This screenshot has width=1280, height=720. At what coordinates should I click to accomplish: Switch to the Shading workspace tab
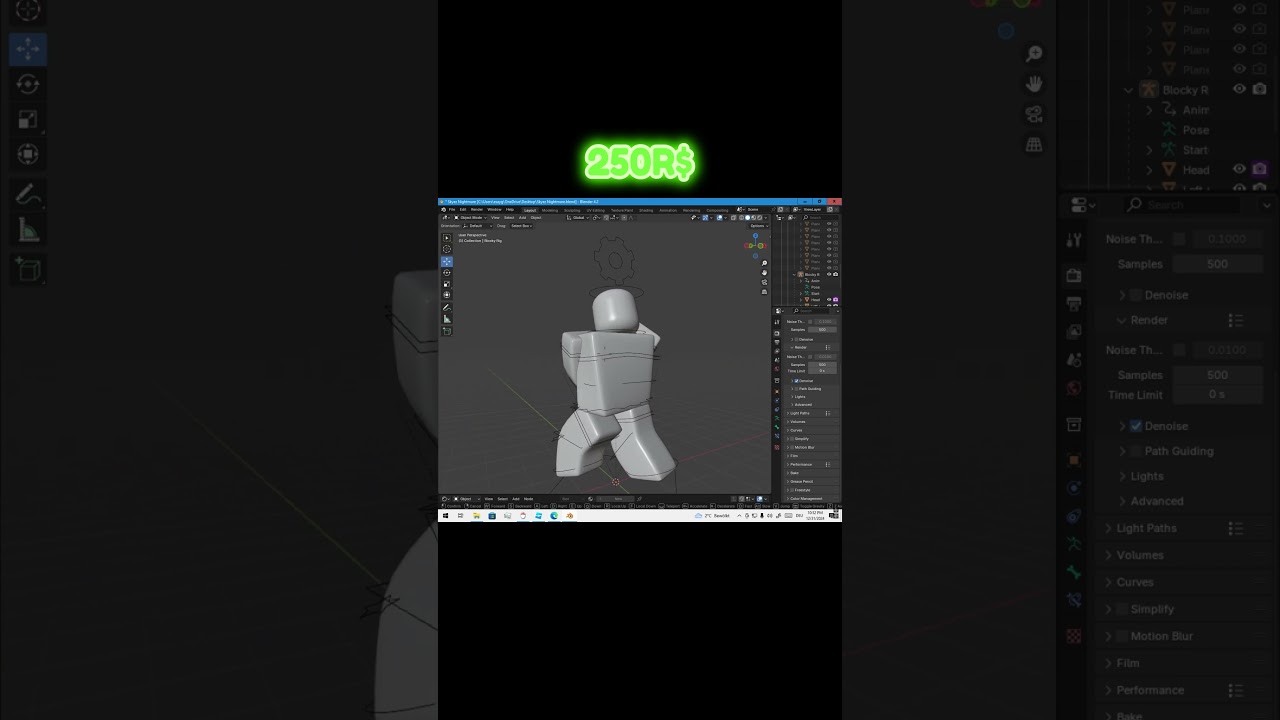click(646, 210)
